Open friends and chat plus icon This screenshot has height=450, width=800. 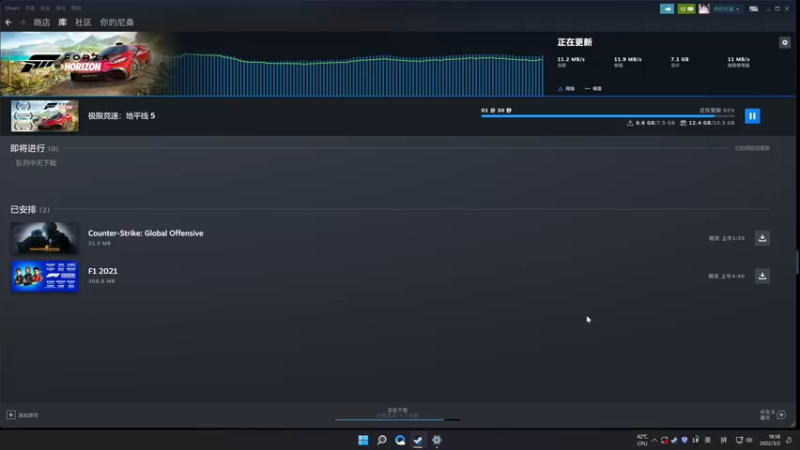tap(781, 415)
